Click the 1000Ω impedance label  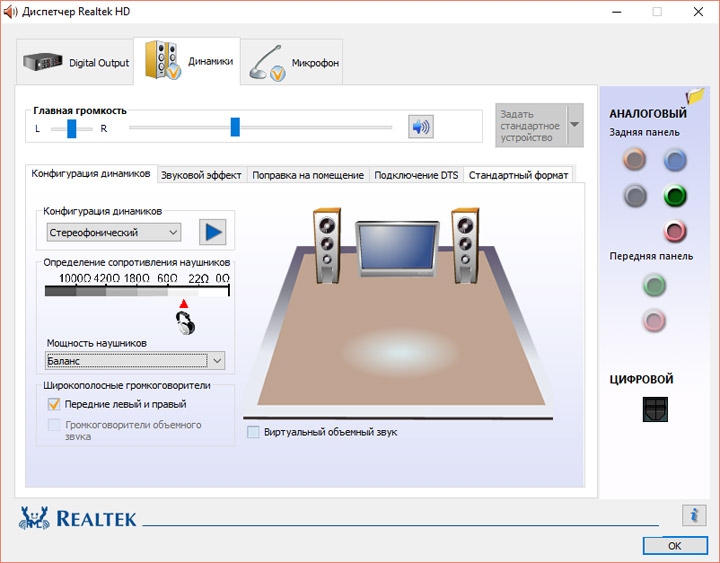(75, 278)
